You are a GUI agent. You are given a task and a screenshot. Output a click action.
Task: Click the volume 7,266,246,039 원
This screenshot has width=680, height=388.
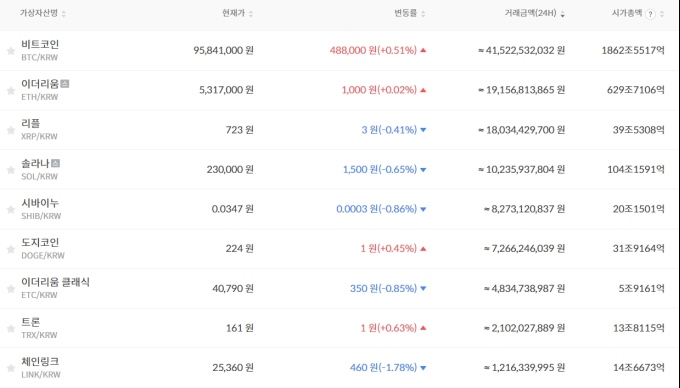(x=524, y=248)
